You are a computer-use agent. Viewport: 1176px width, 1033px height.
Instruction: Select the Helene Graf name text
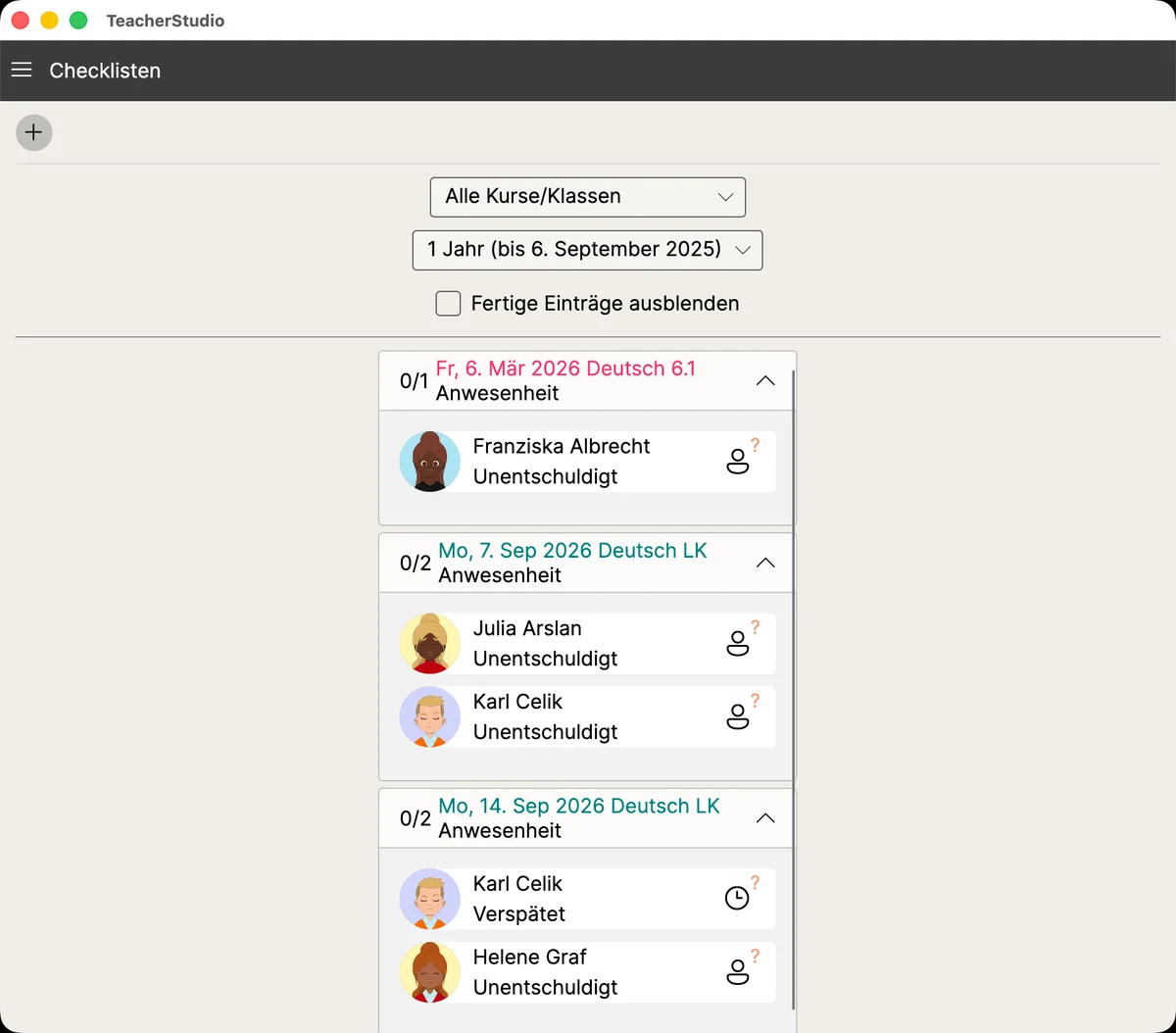click(529, 957)
